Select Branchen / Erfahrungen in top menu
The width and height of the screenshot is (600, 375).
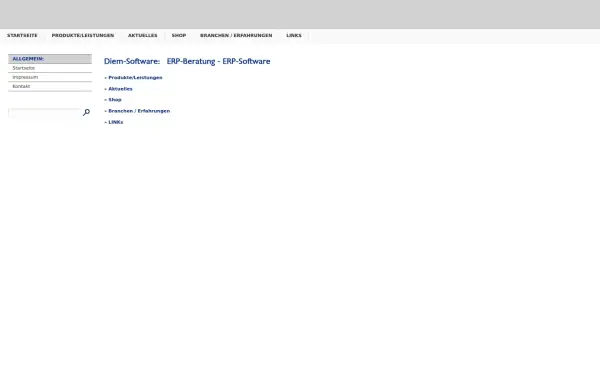[x=236, y=35]
